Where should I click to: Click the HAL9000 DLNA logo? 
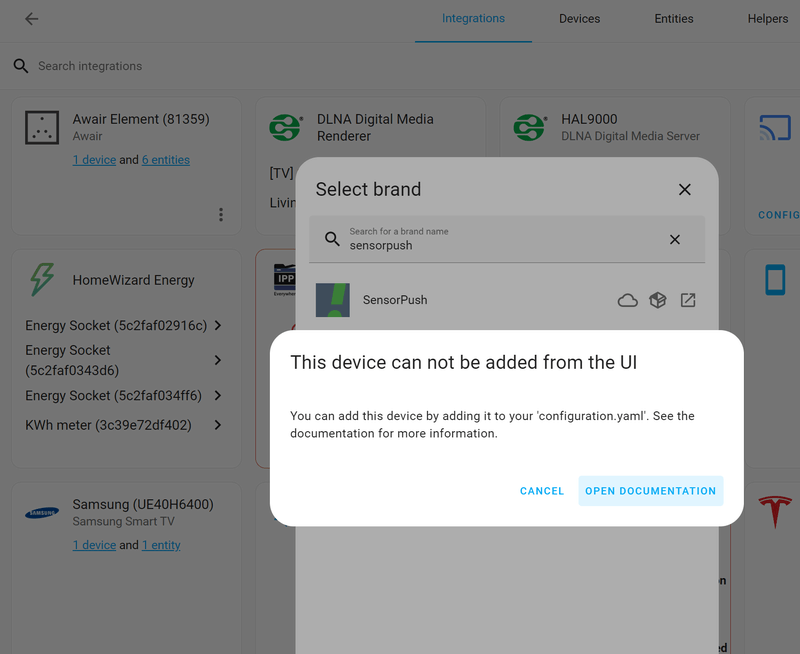click(531, 128)
